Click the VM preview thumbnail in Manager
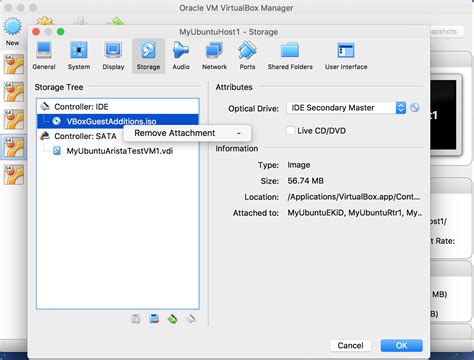The height and width of the screenshot is (360, 474). [446, 115]
